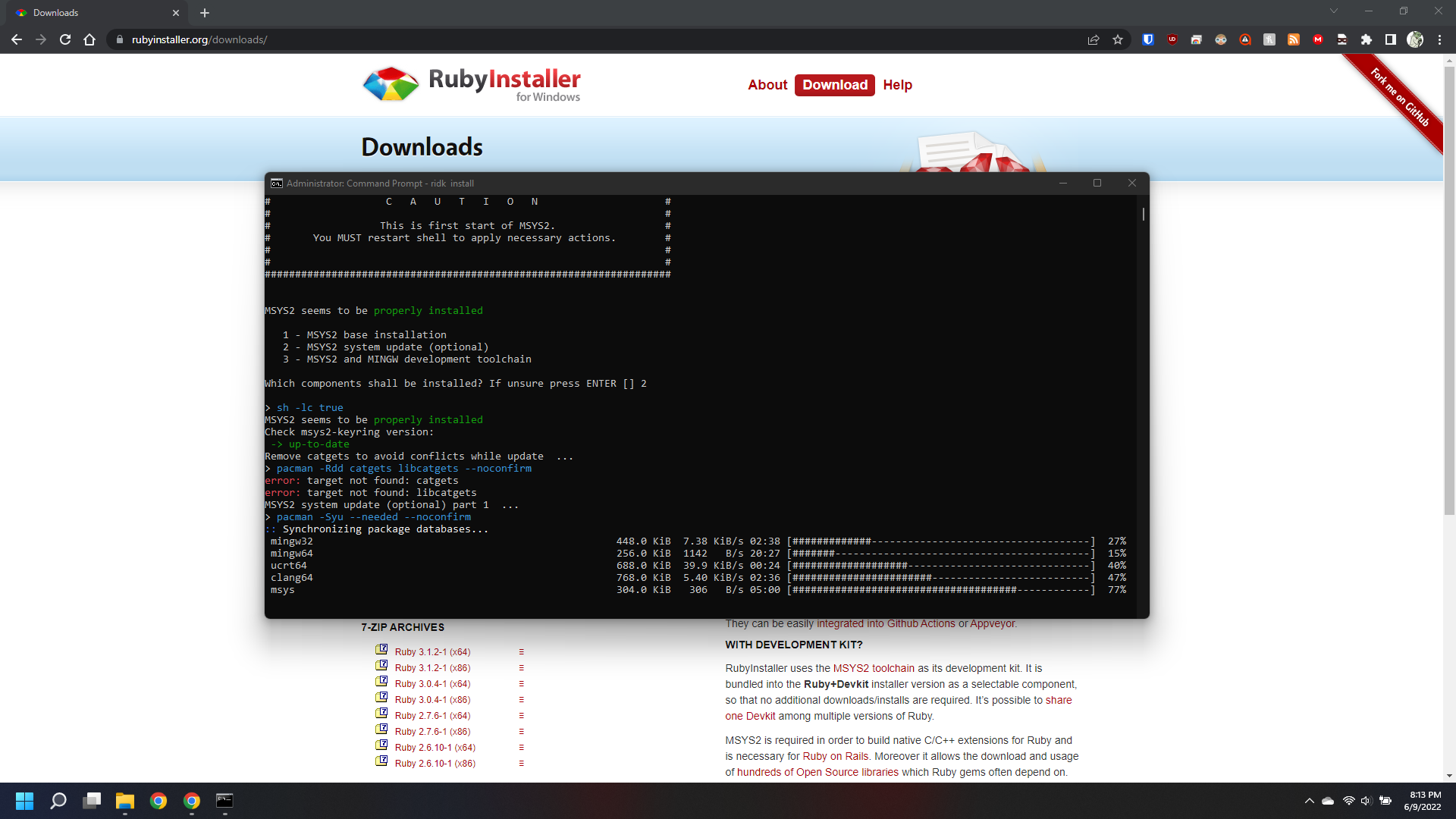Open hundreds of Open Source libraries link
This screenshot has height=819, width=1456.
tap(817, 772)
